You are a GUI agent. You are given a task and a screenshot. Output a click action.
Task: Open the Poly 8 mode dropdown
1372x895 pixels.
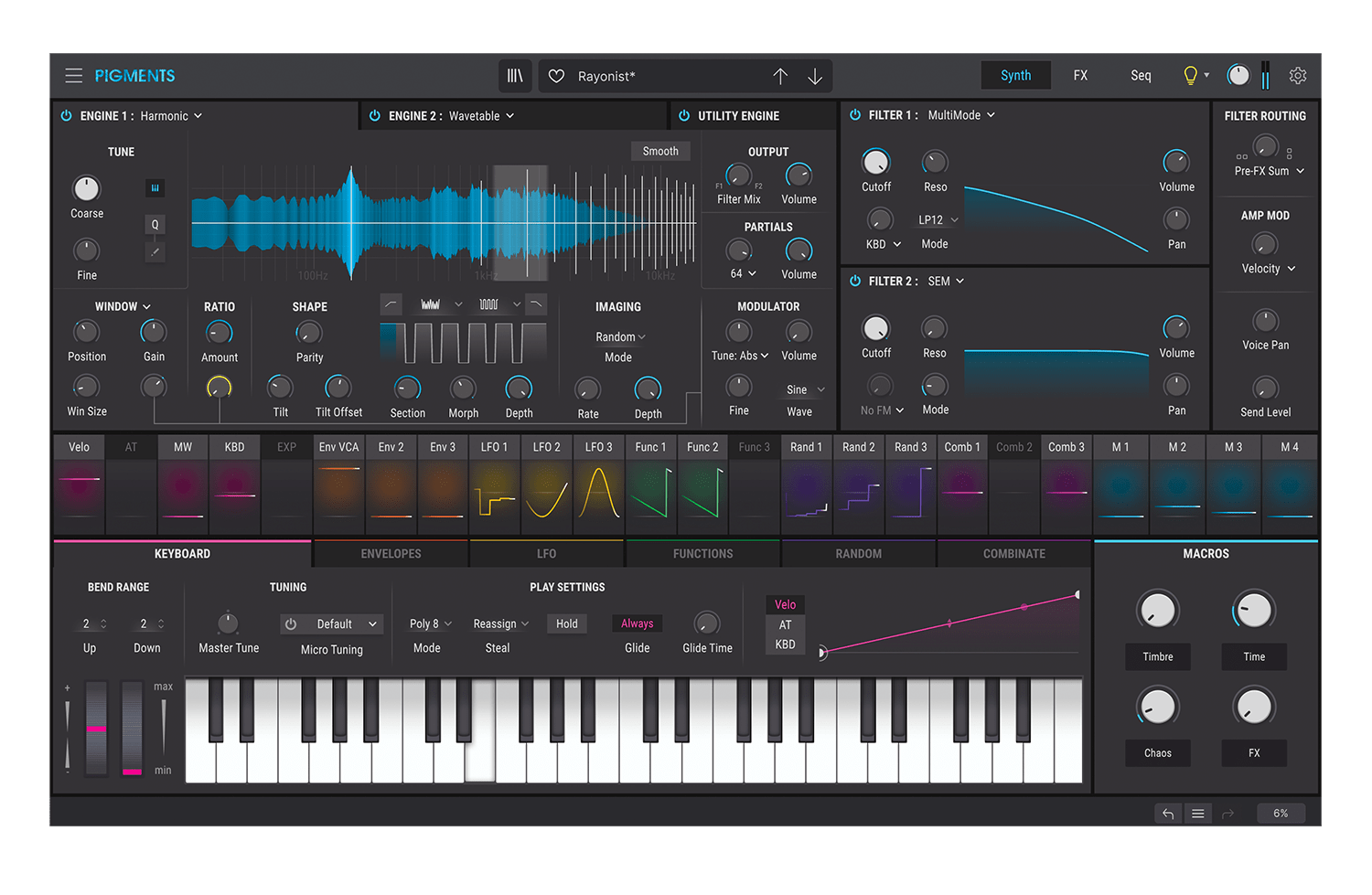(429, 623)
